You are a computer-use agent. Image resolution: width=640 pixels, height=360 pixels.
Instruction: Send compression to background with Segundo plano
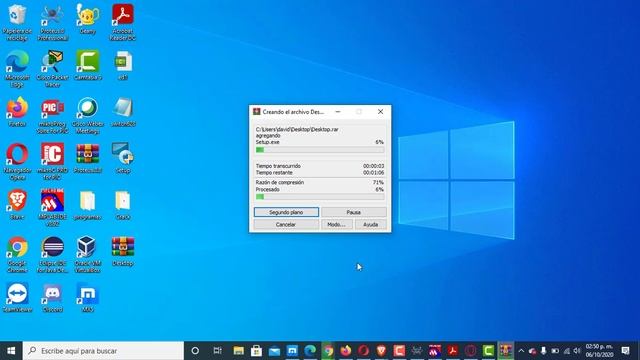click(x=286, y=212)
